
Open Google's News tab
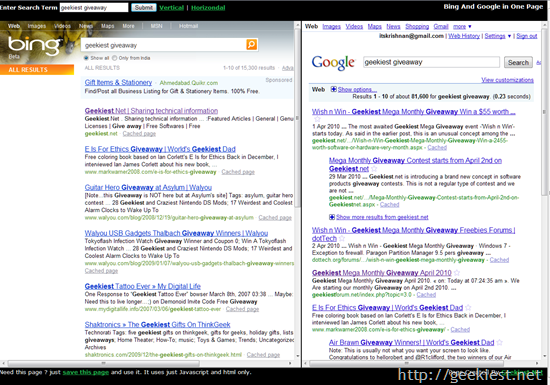pyautogui.click(x=393, y=26)
